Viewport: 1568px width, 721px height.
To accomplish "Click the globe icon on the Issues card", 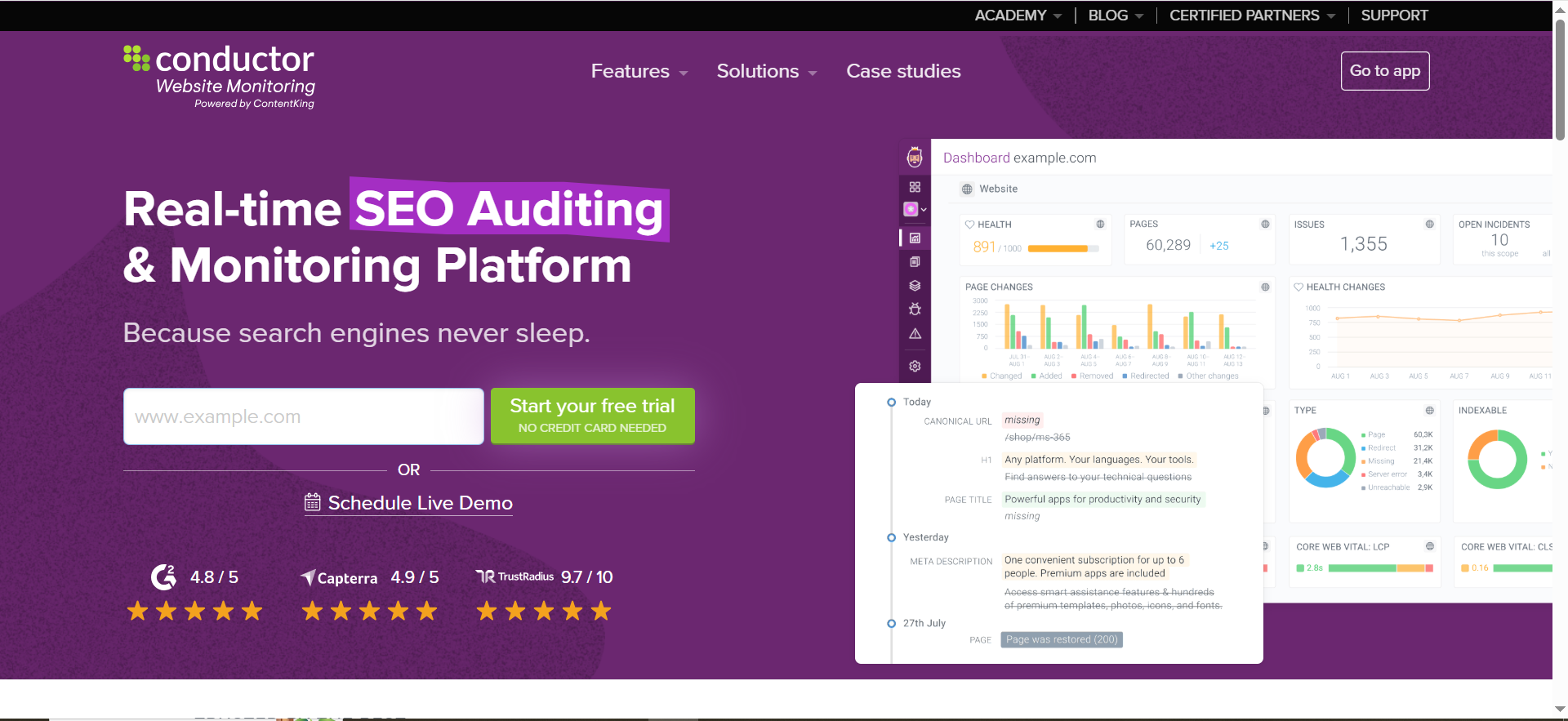I will [x=1429, y=224].
